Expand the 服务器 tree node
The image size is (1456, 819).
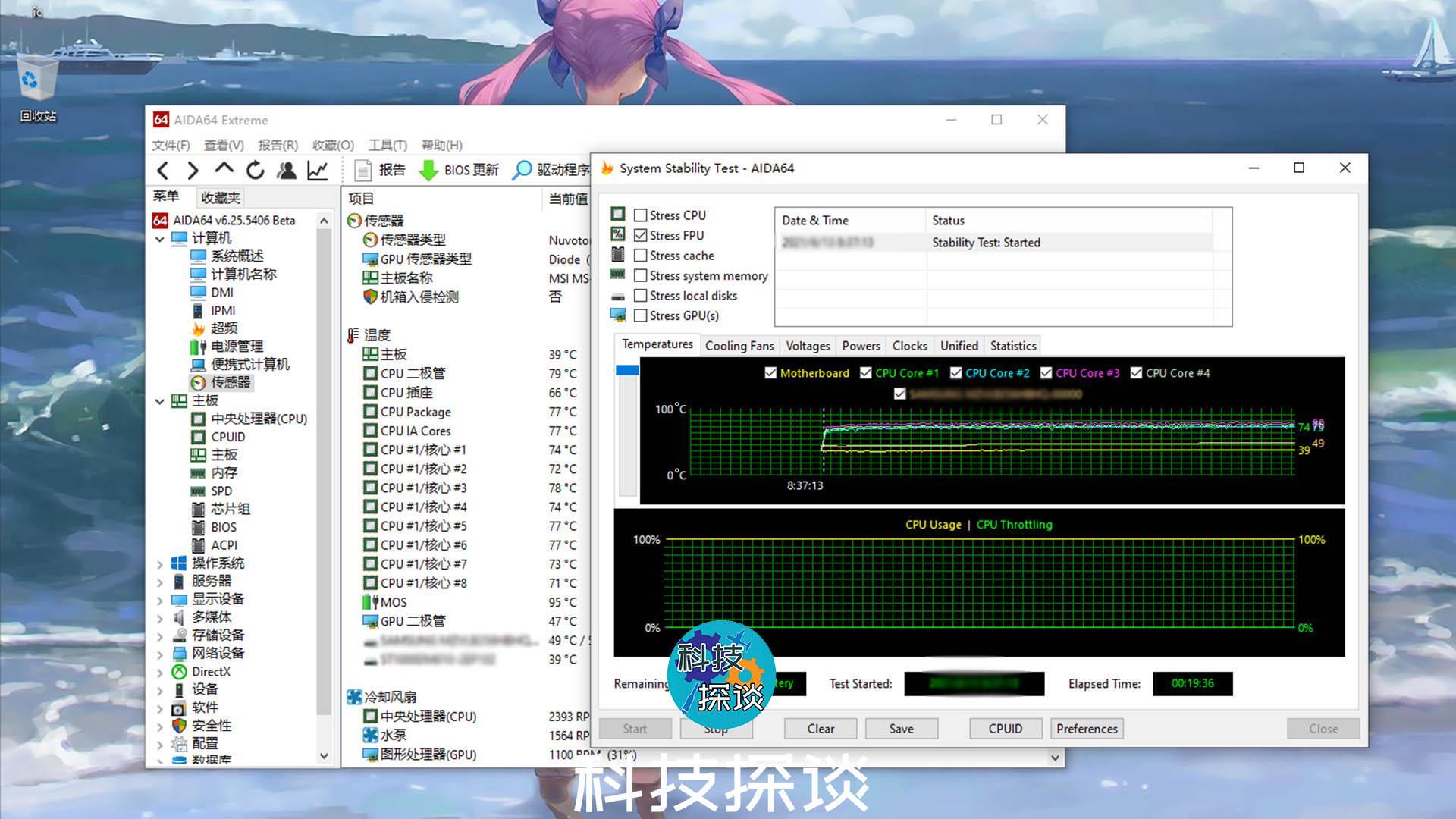(x=160, y=582)
